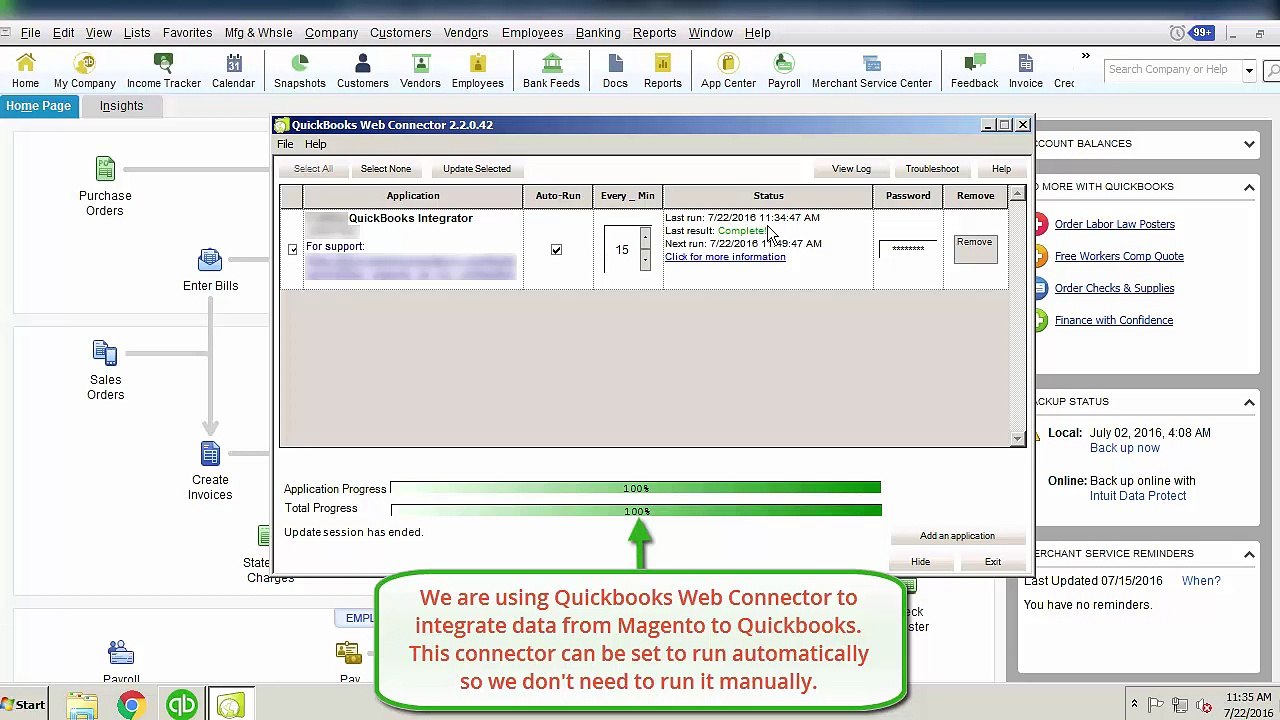The width and height of the screenshot is (1280, 720).
Task: Open the Lists menu
Action: tap(137, 33)
